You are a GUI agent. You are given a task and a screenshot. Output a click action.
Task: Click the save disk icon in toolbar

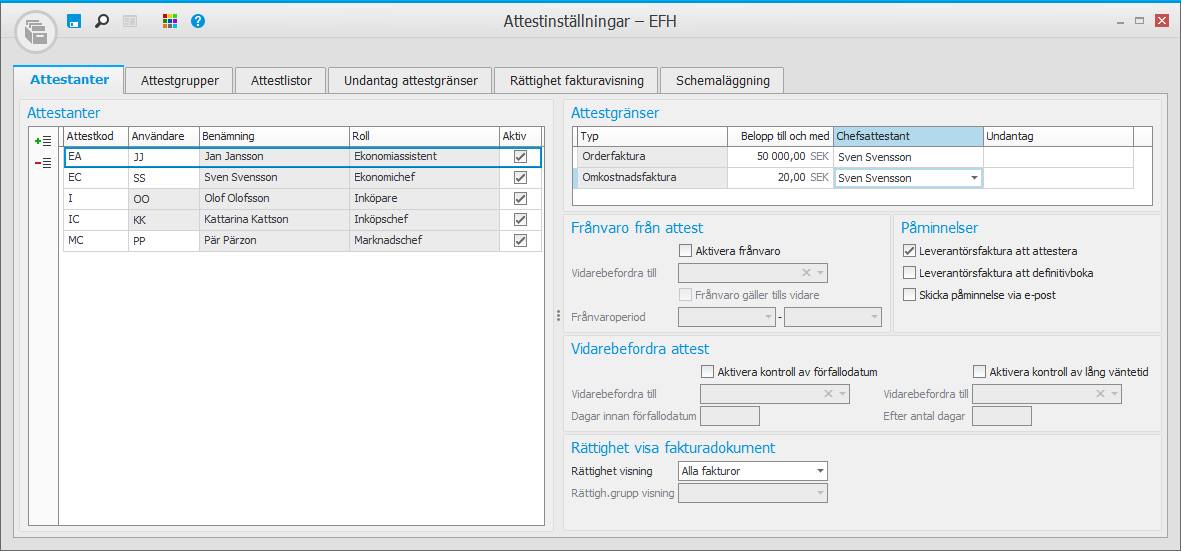click(x=73, y=20)
